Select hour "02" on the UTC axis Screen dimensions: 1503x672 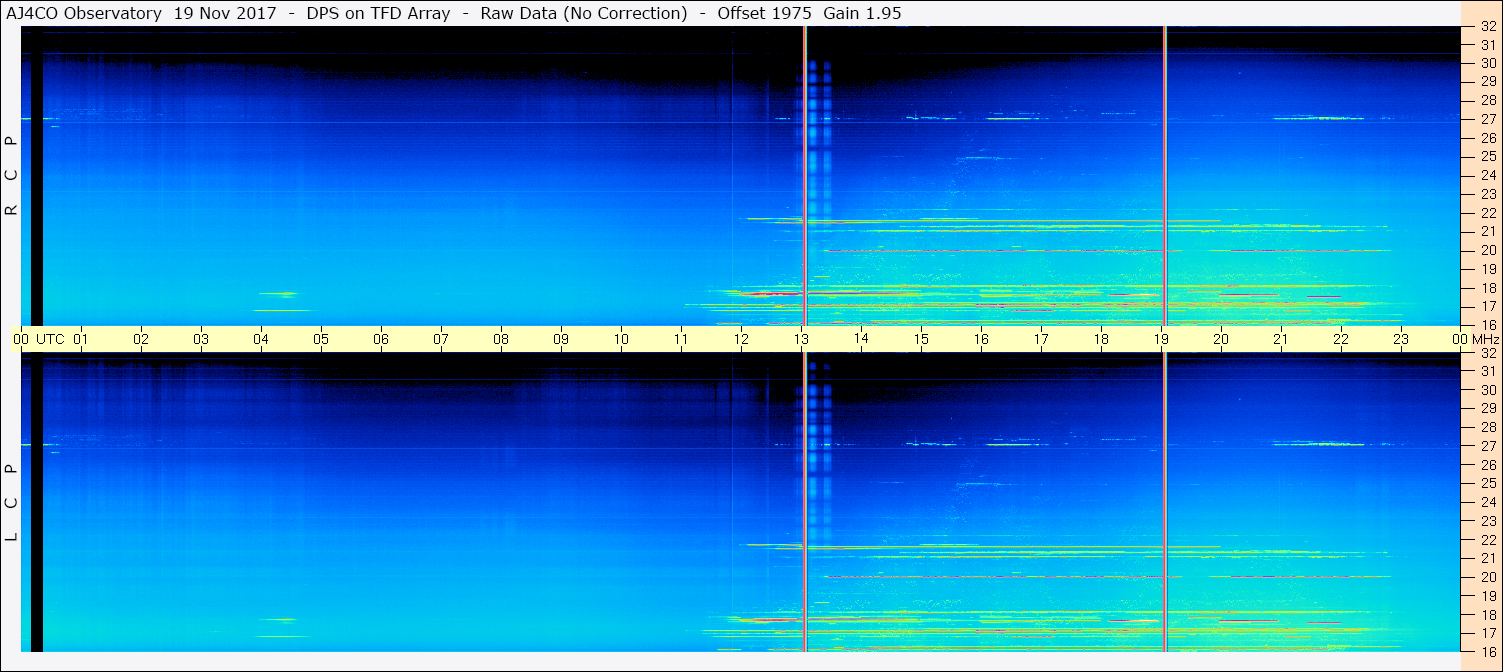click(141, 339)
